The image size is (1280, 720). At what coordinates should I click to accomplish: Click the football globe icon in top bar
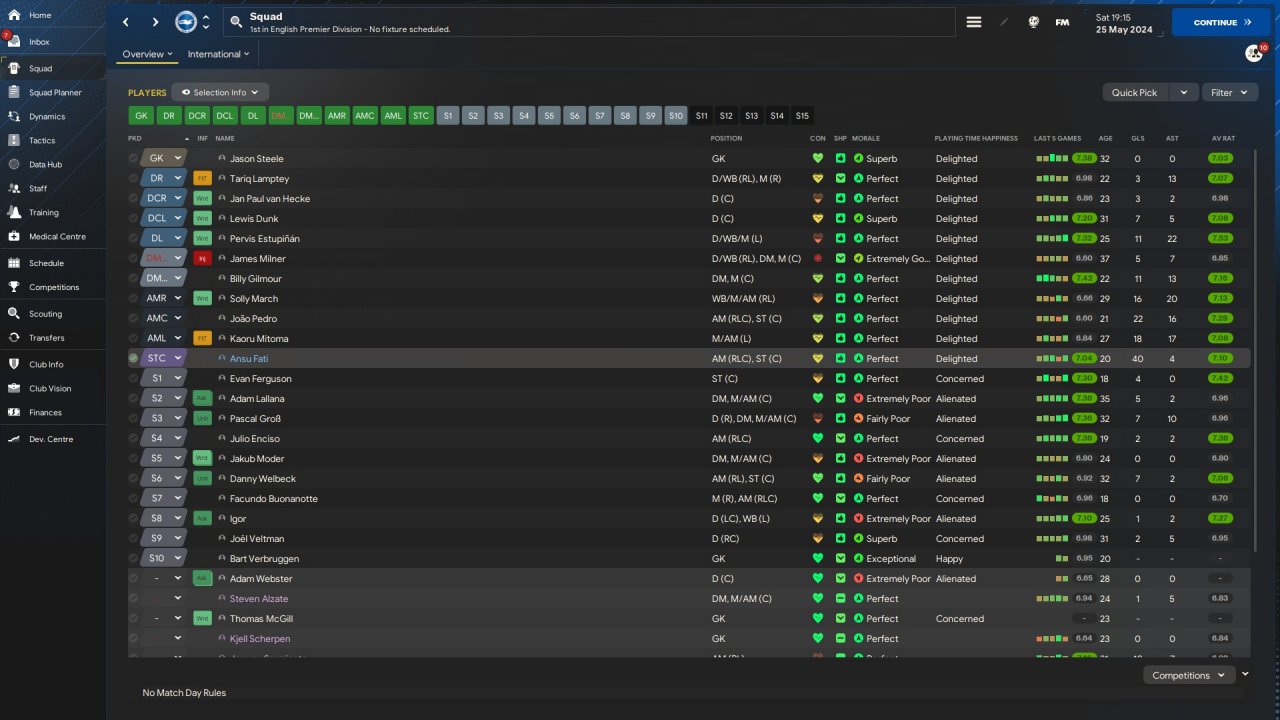tap(1034, 22)
